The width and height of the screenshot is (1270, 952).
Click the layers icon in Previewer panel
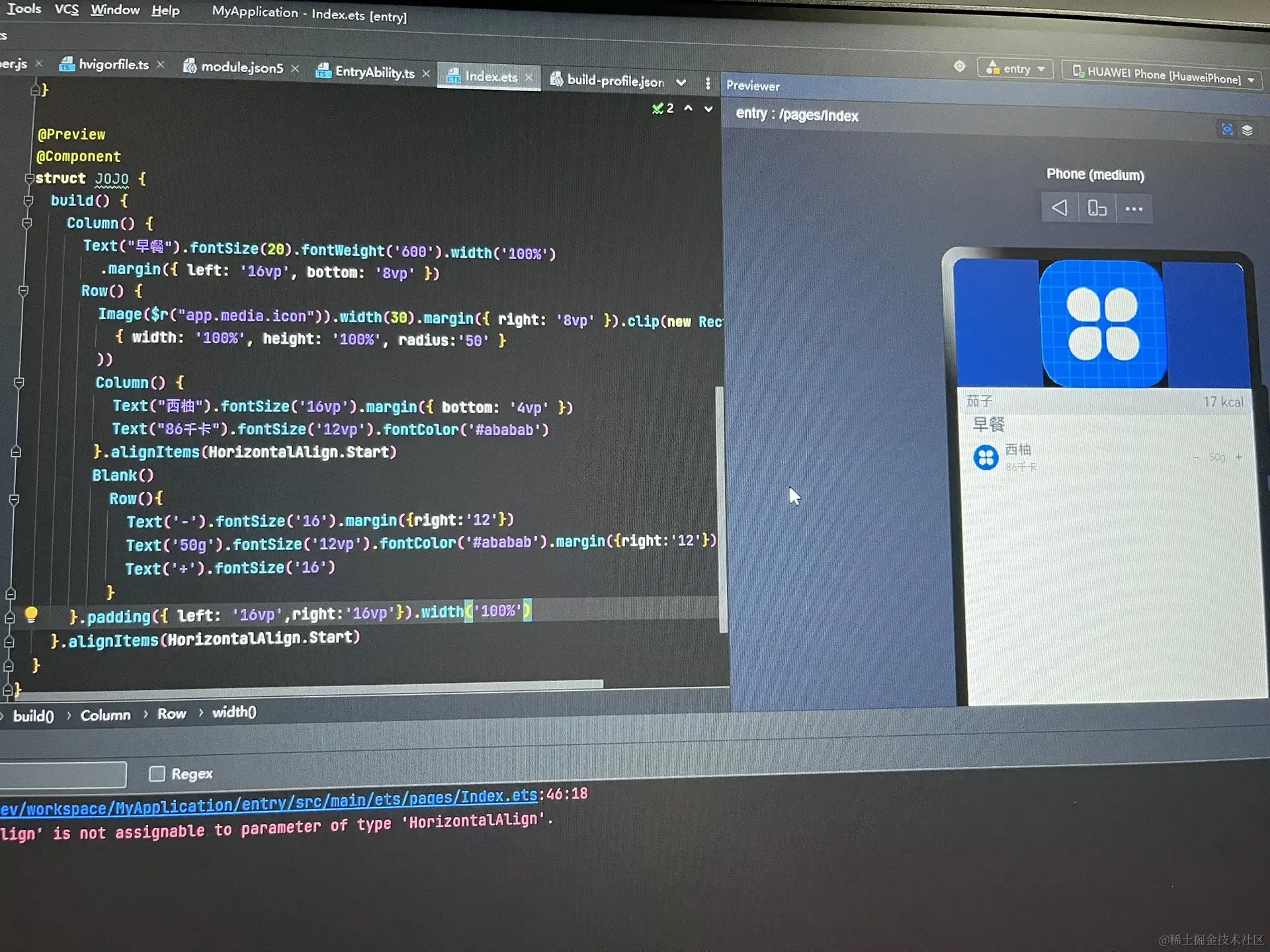click(x=1248, y=130)
